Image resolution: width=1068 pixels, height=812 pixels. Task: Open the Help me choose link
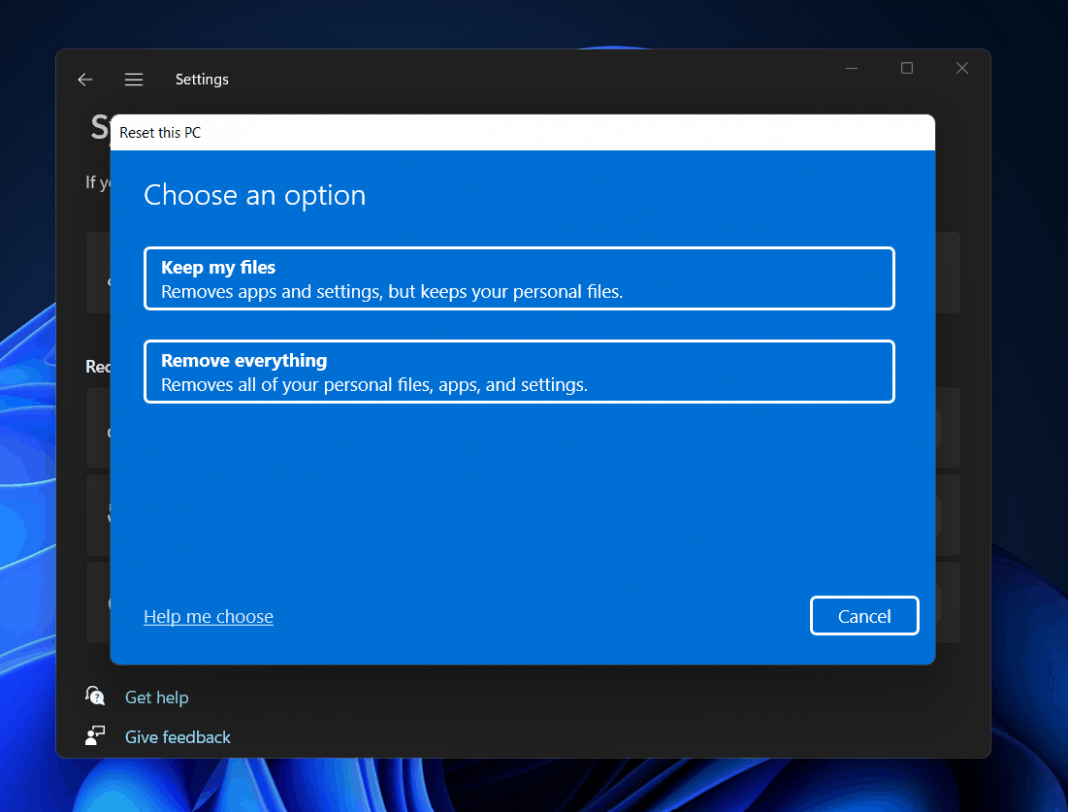pos(208,617)
